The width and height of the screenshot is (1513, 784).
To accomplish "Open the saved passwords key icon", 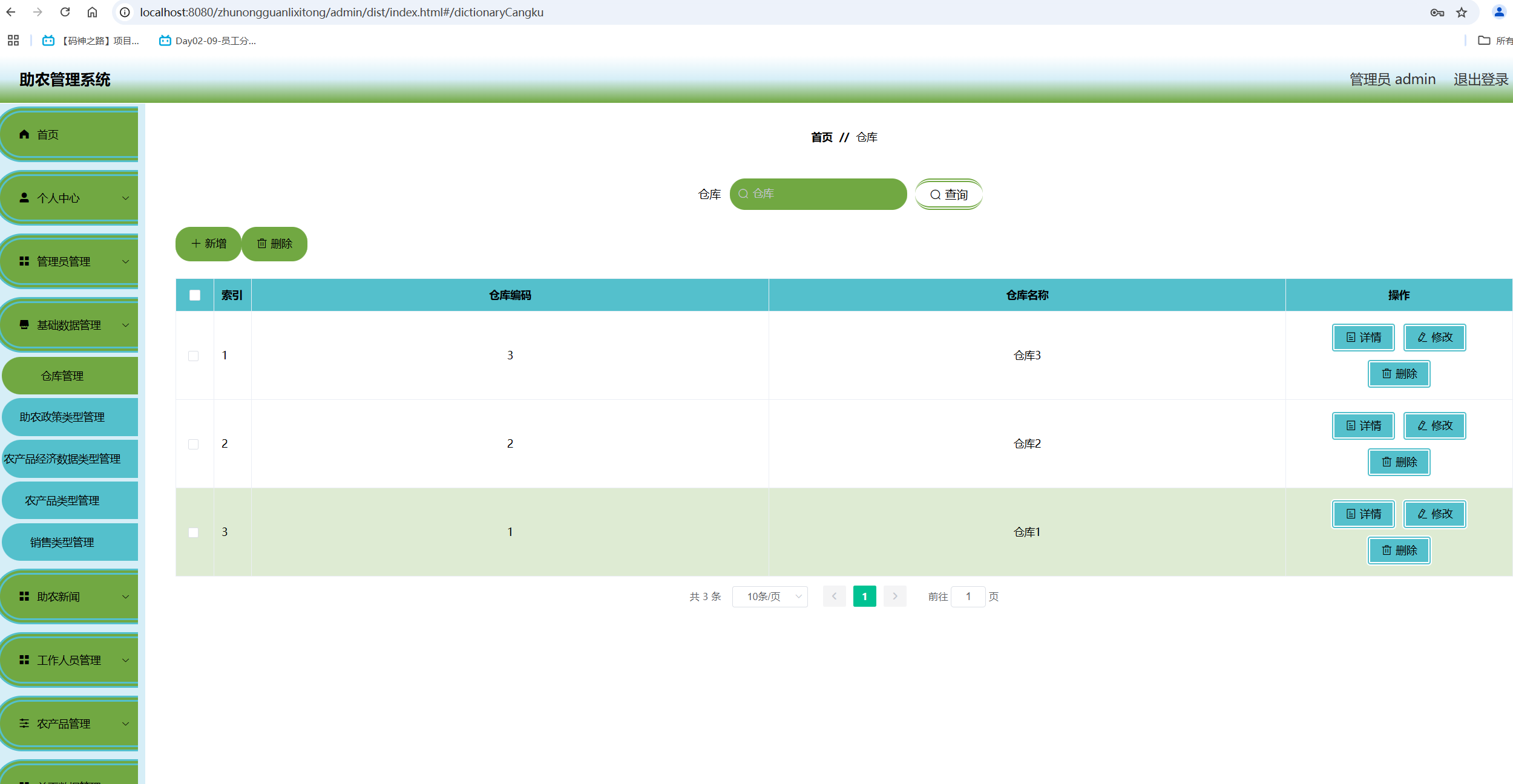I will tap(1437, 12).
